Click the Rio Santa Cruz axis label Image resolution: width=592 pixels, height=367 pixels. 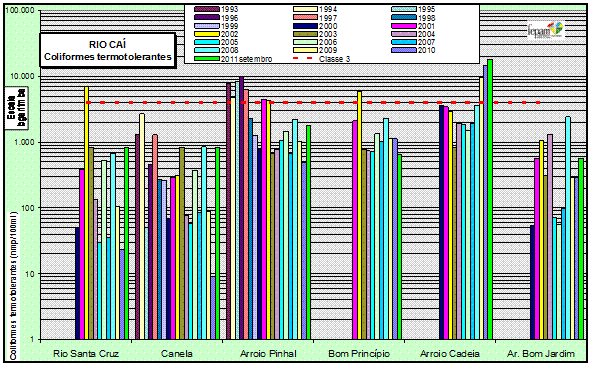(86, 354)
